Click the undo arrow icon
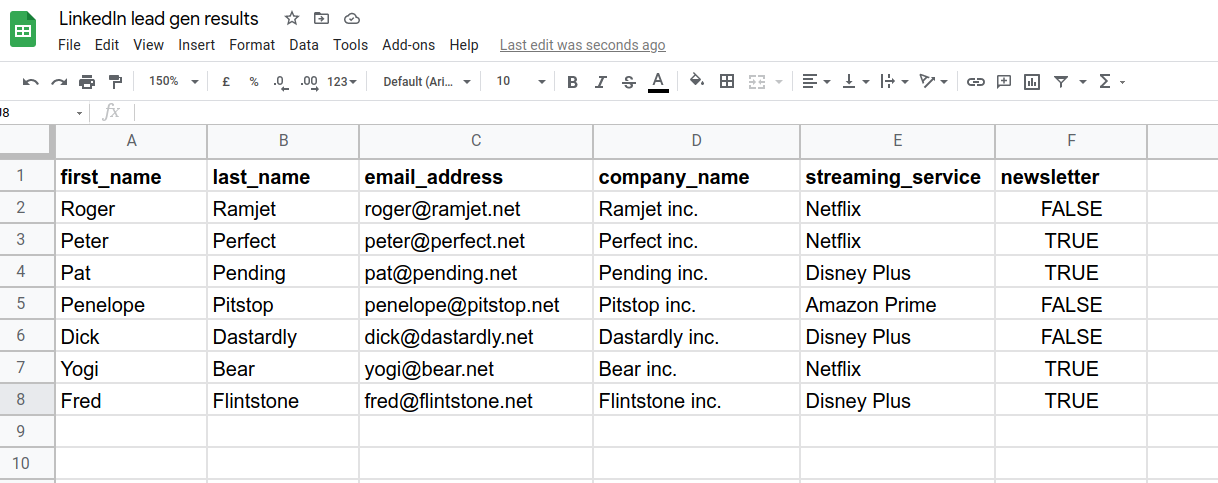 pyautogui.click(x=31, y=82)
